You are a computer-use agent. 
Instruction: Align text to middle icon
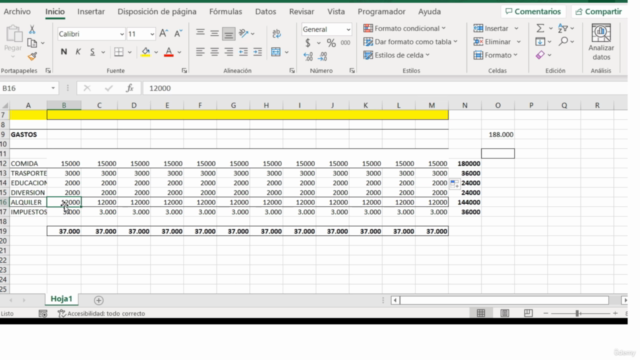pos(214,33)
